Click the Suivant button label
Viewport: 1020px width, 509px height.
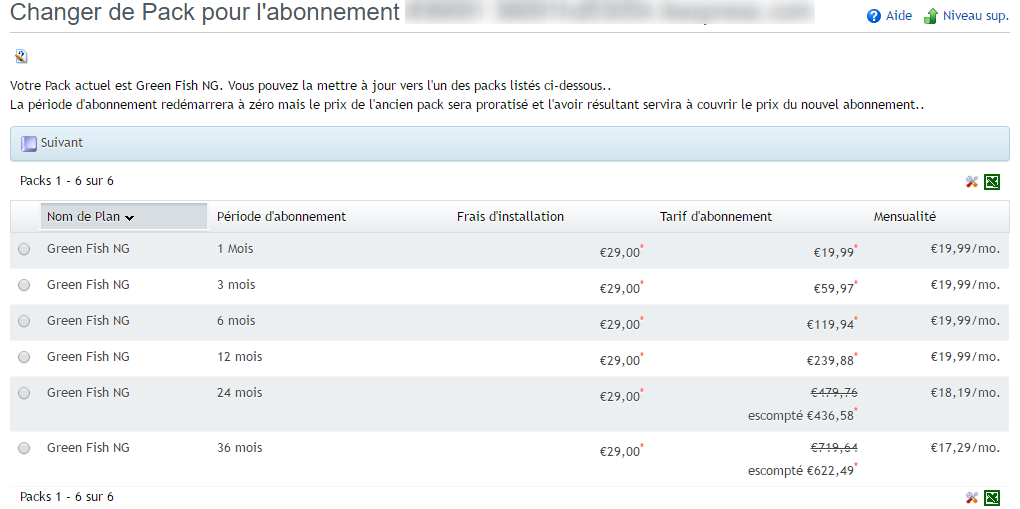tap(62, 143)
